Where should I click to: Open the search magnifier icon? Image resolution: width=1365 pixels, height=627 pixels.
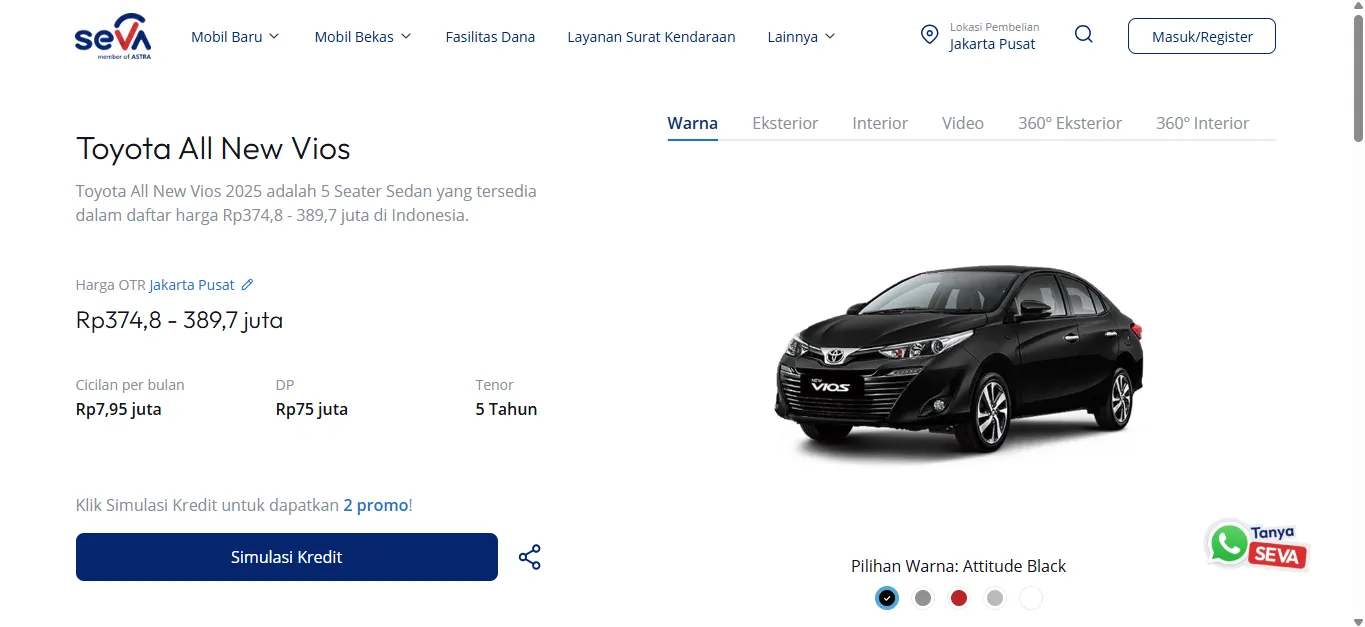click(x=1083, y=34)
